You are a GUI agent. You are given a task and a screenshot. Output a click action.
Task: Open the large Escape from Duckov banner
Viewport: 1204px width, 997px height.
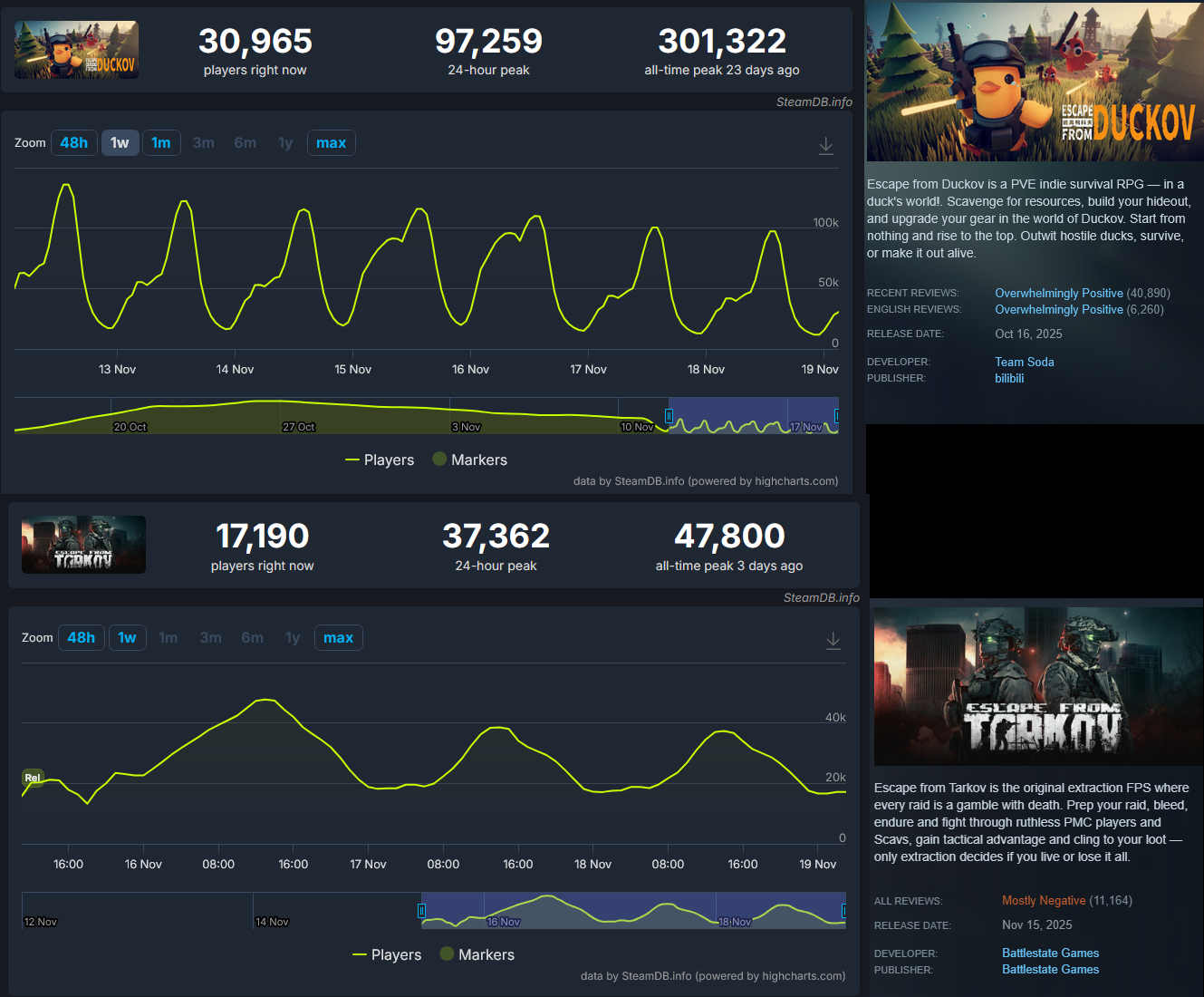coord(1035,82)
